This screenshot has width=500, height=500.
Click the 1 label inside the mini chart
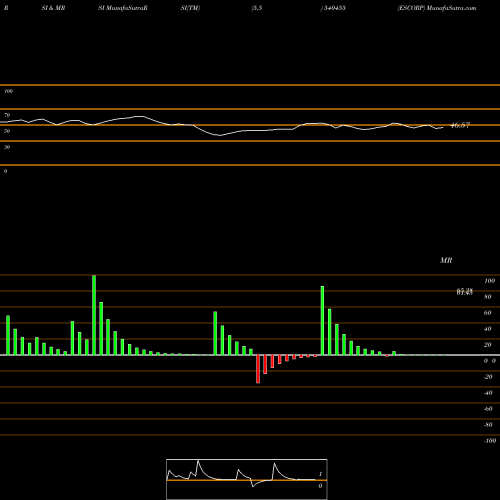click(320, 474)
